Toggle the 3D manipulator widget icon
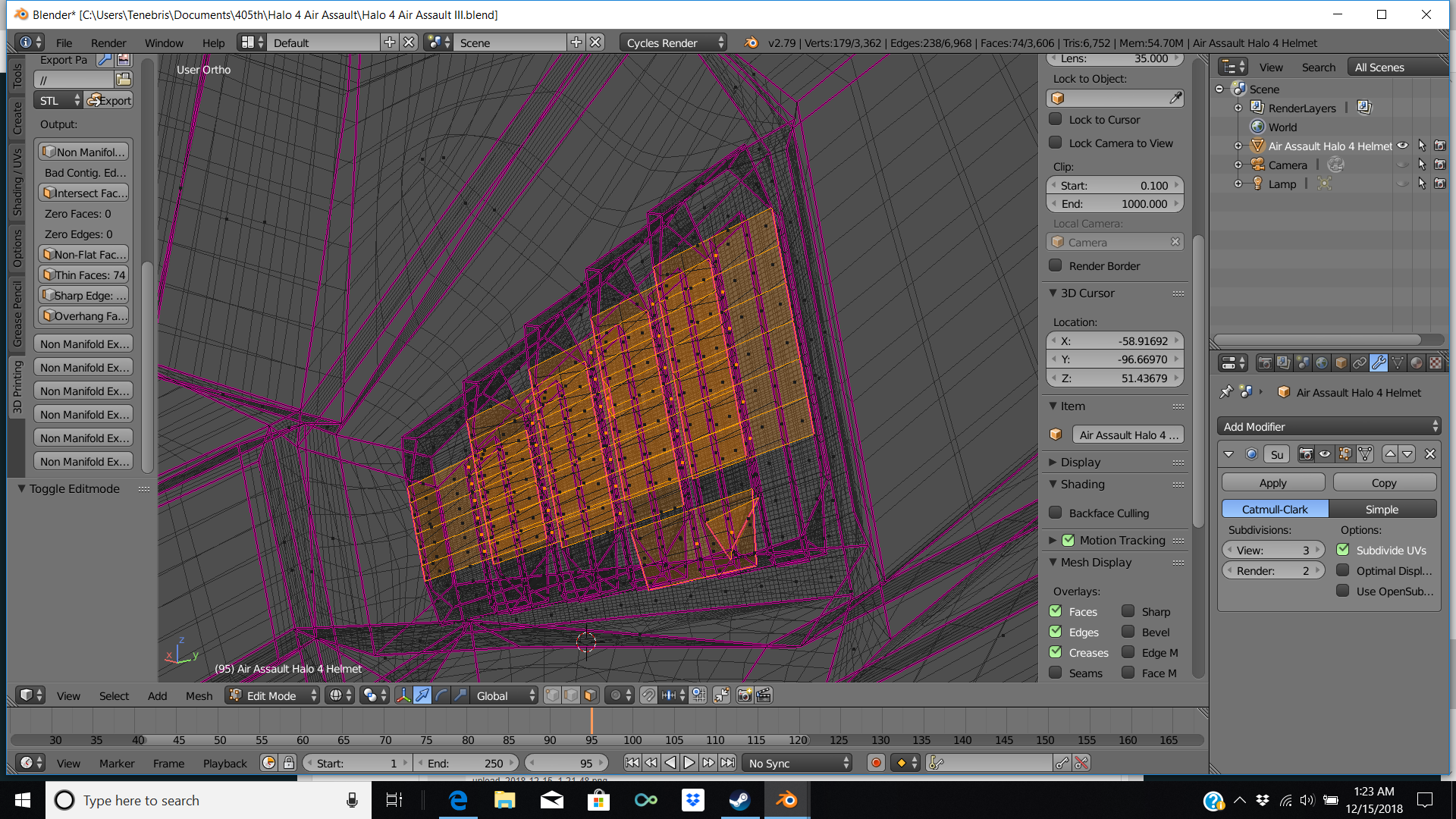This screenshot has height=819, width=1456. click(403, 695)
